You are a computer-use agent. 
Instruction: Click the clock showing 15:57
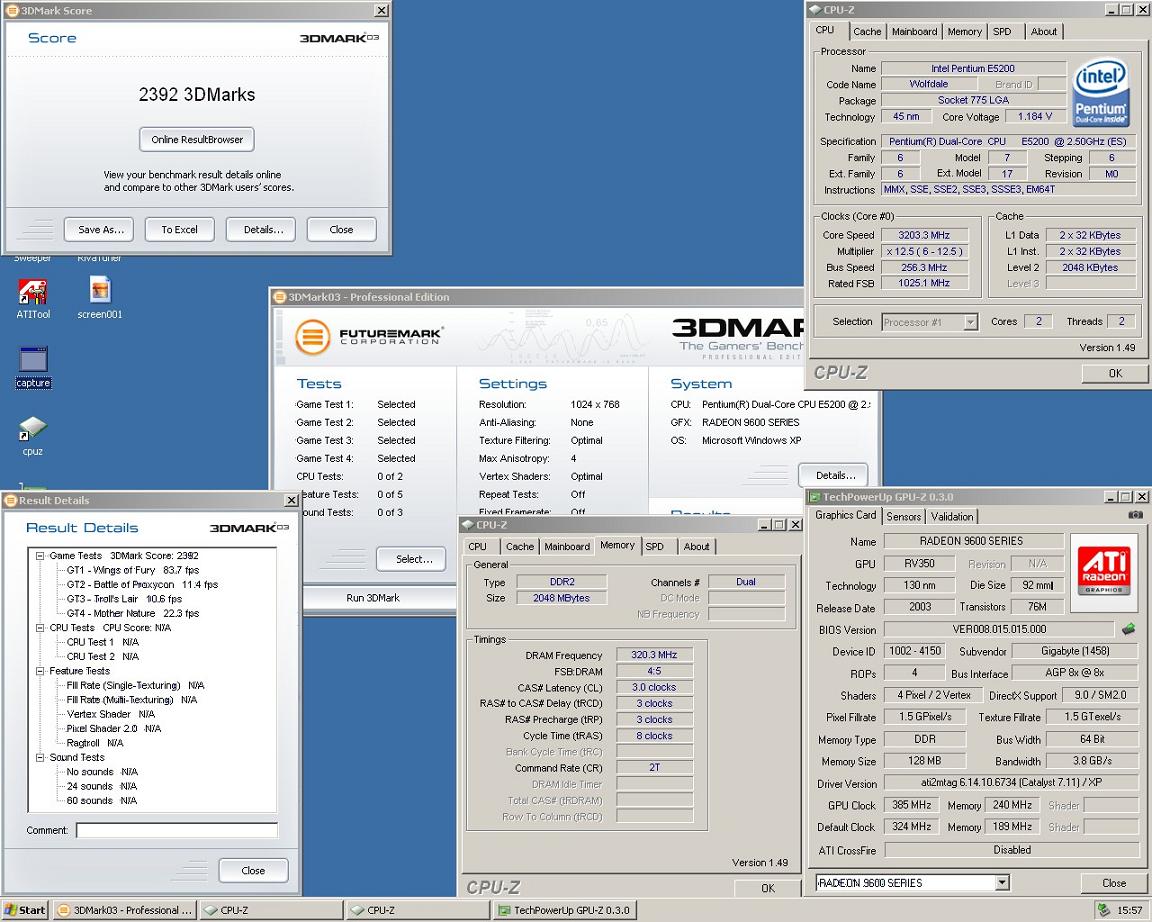1129,910
